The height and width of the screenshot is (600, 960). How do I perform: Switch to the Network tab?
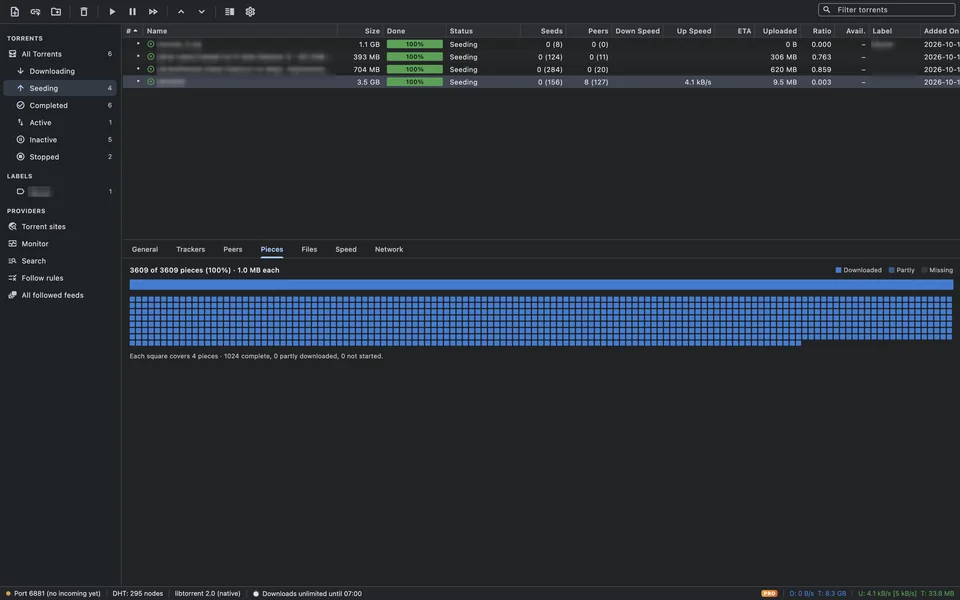389,249
